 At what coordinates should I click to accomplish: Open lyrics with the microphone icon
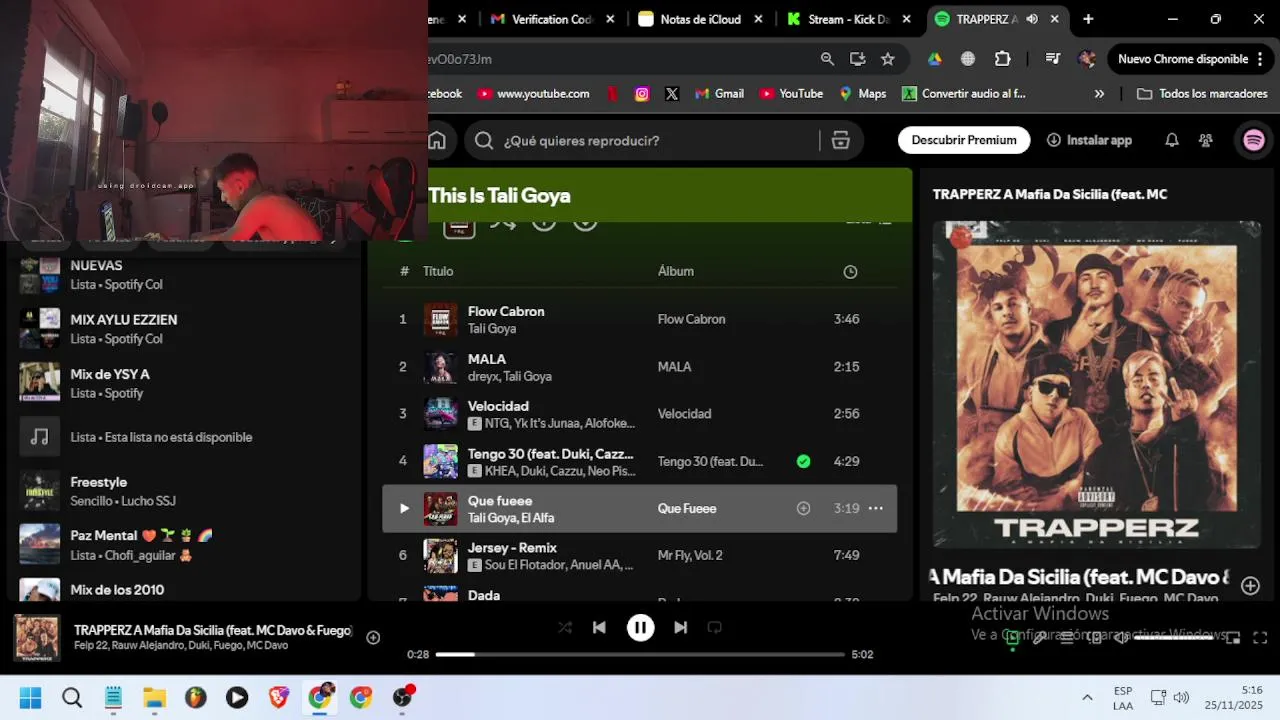click(x=1039, y=637)
